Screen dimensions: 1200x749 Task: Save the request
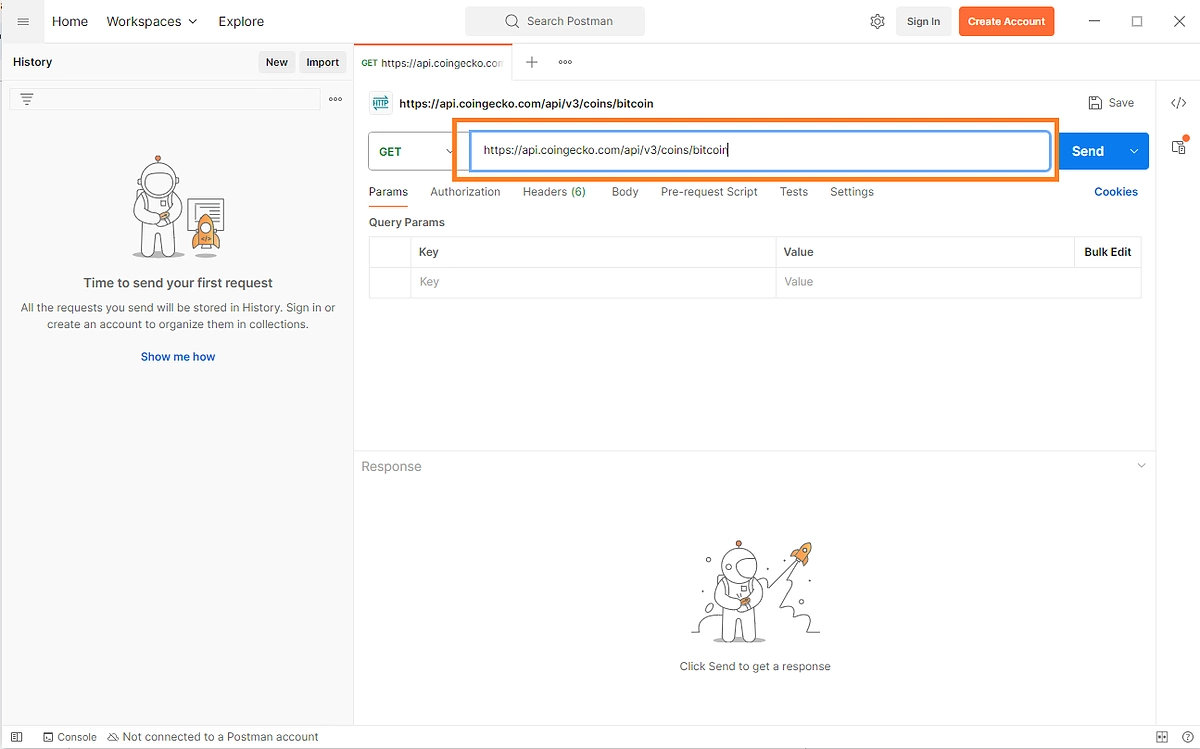point(1111,103)
